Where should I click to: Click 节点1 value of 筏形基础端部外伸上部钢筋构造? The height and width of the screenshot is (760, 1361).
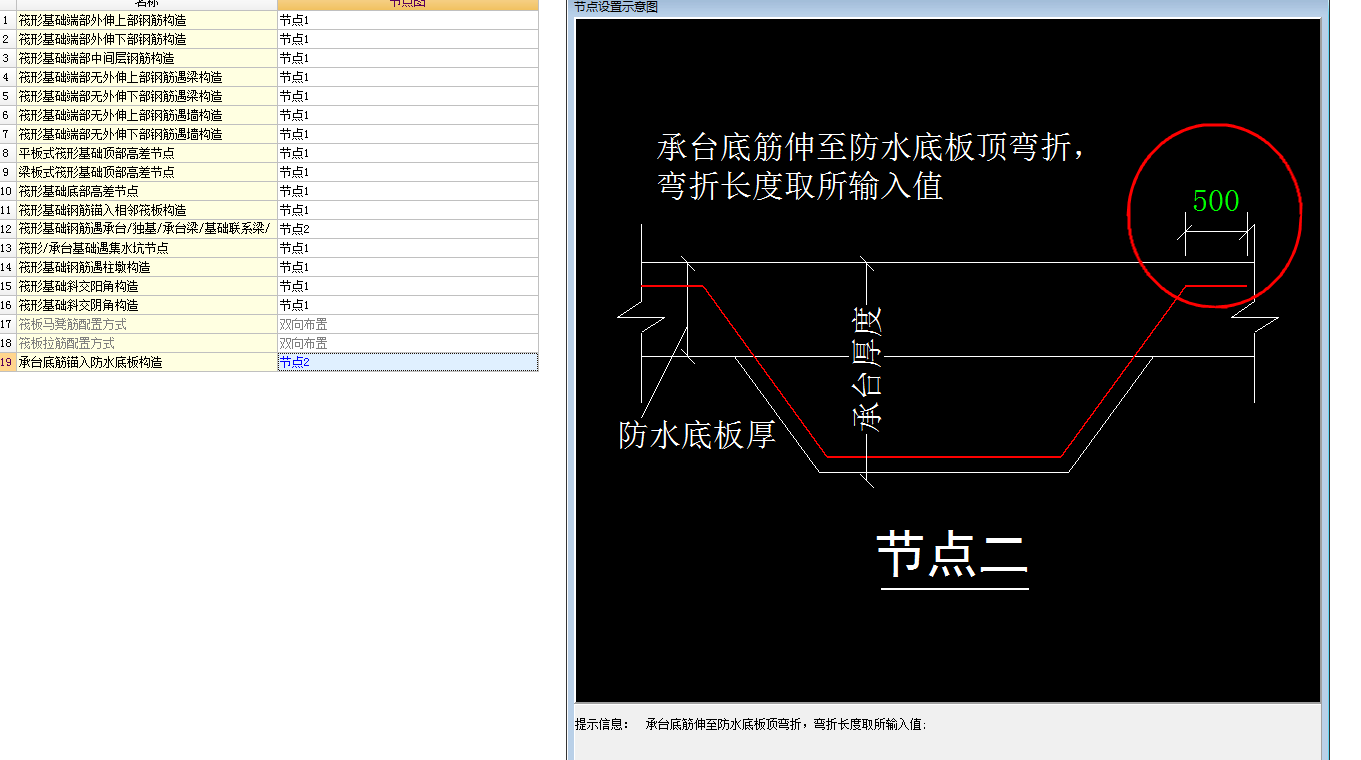pyautogui.click(x=408, y=20)
